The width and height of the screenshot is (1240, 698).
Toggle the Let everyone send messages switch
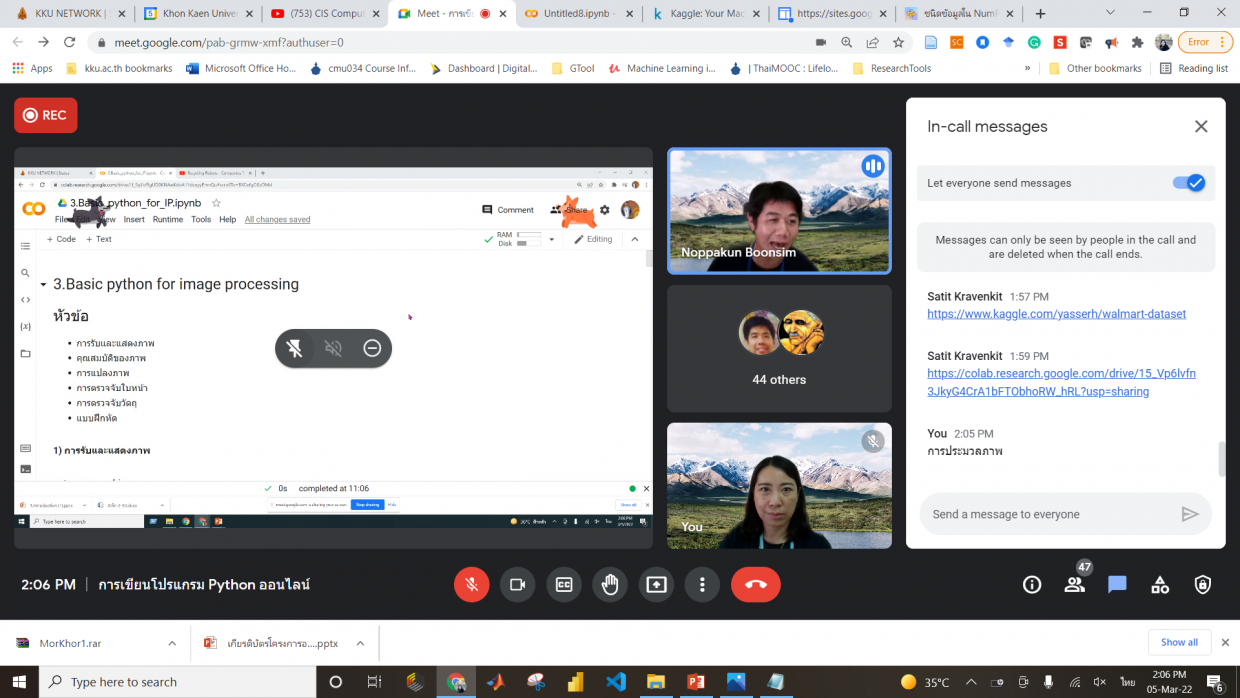pyautogui.click(x=1188, y=183)
